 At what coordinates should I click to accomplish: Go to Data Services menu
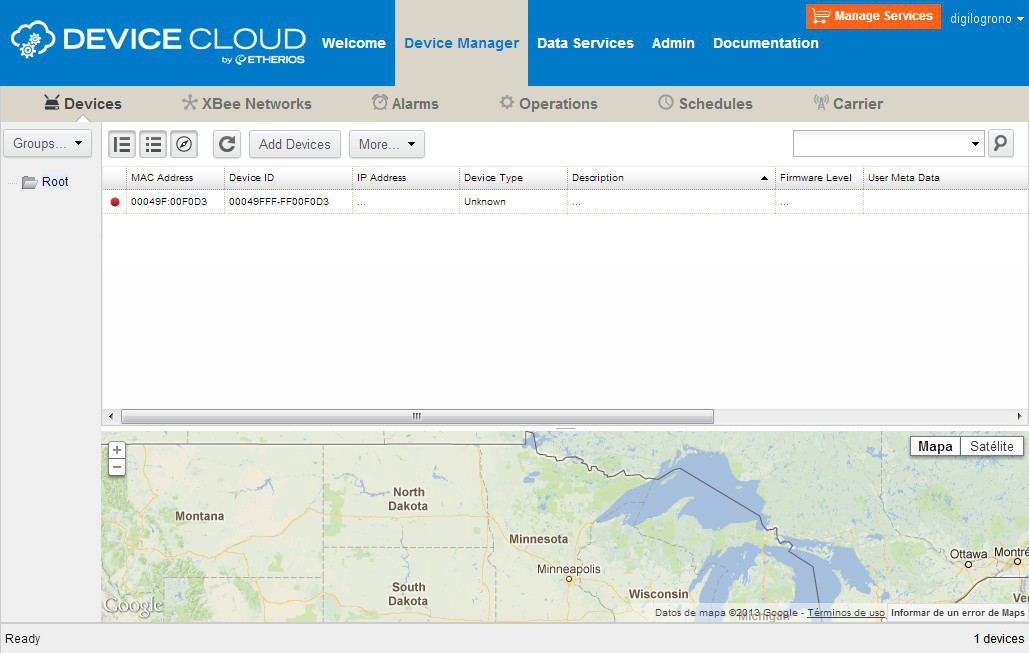[x=585, y=43]
